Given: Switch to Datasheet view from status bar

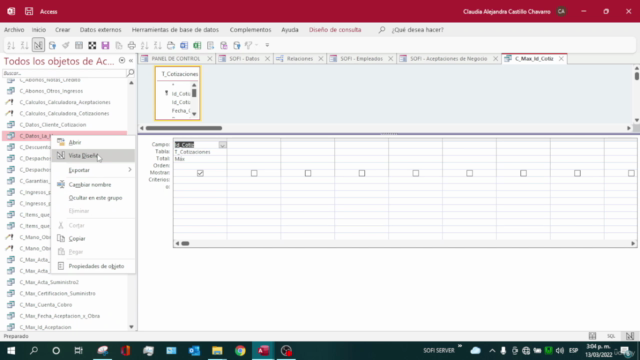Looking at the screenshot, I should (x=592, y=336).
